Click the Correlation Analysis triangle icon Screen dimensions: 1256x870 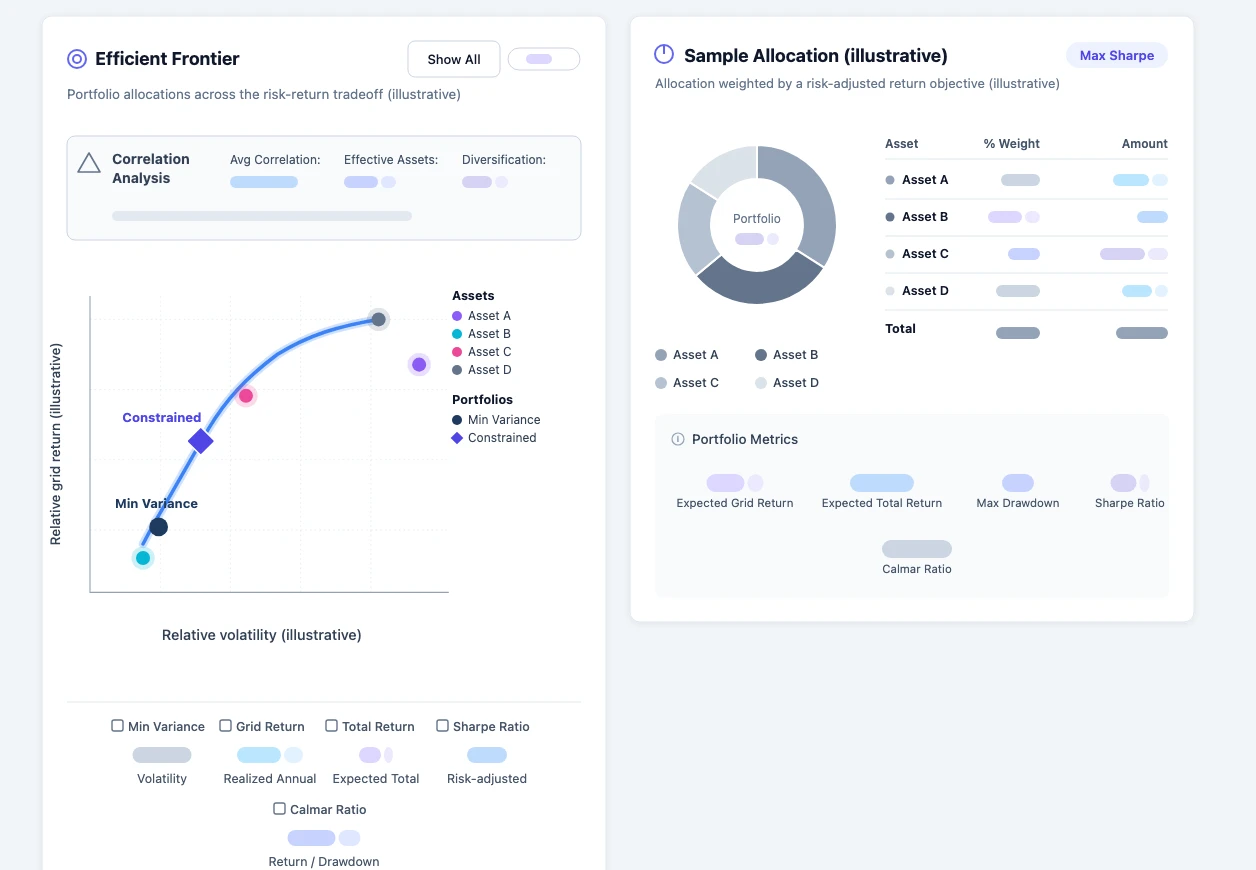pyautogui.click(x=89, y=162)
